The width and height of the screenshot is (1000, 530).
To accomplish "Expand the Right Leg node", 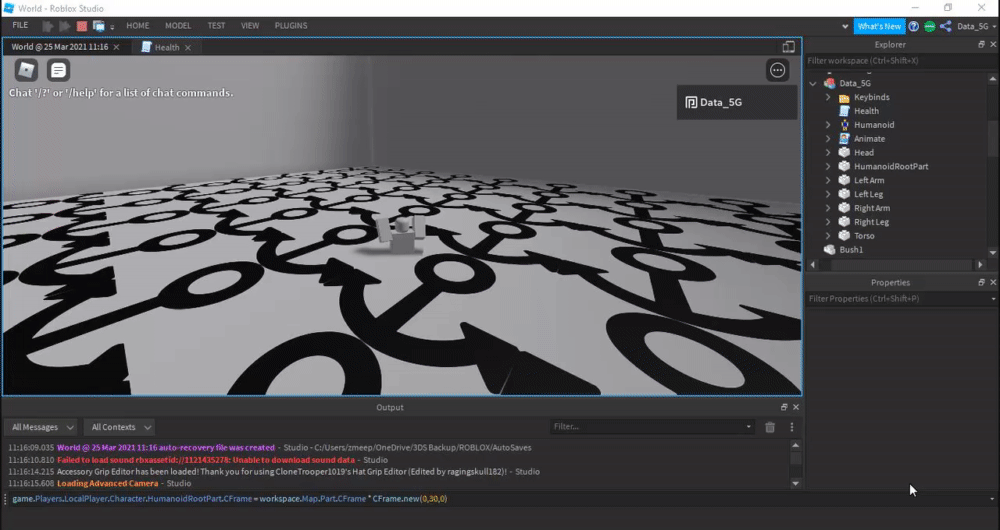I will (828, 222).
